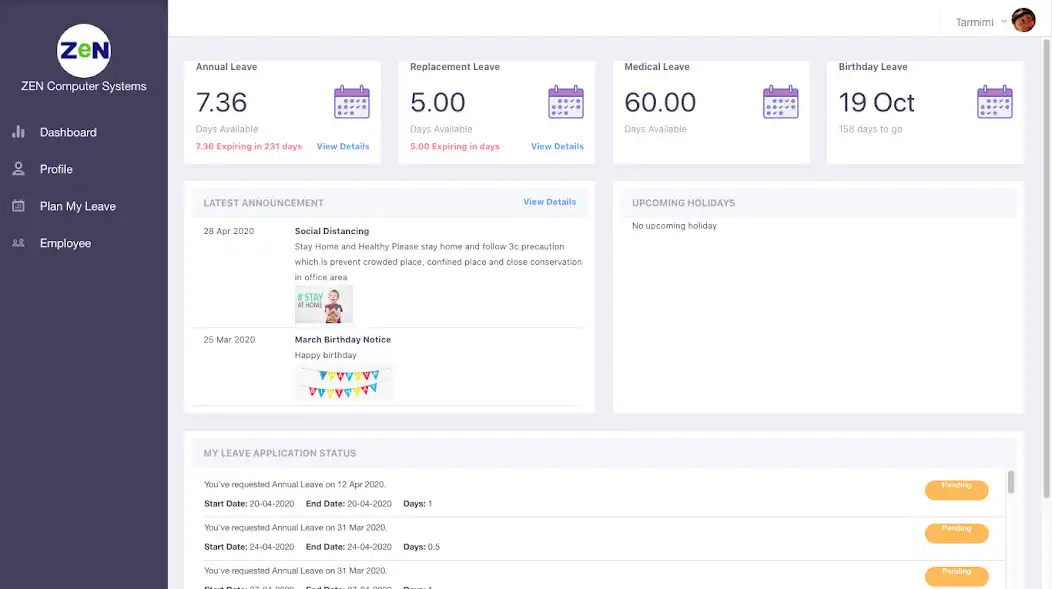The image size is (1052, 589).
Task: Click the Replacement Leave calendar icon
Action: [x=565, y=102]
